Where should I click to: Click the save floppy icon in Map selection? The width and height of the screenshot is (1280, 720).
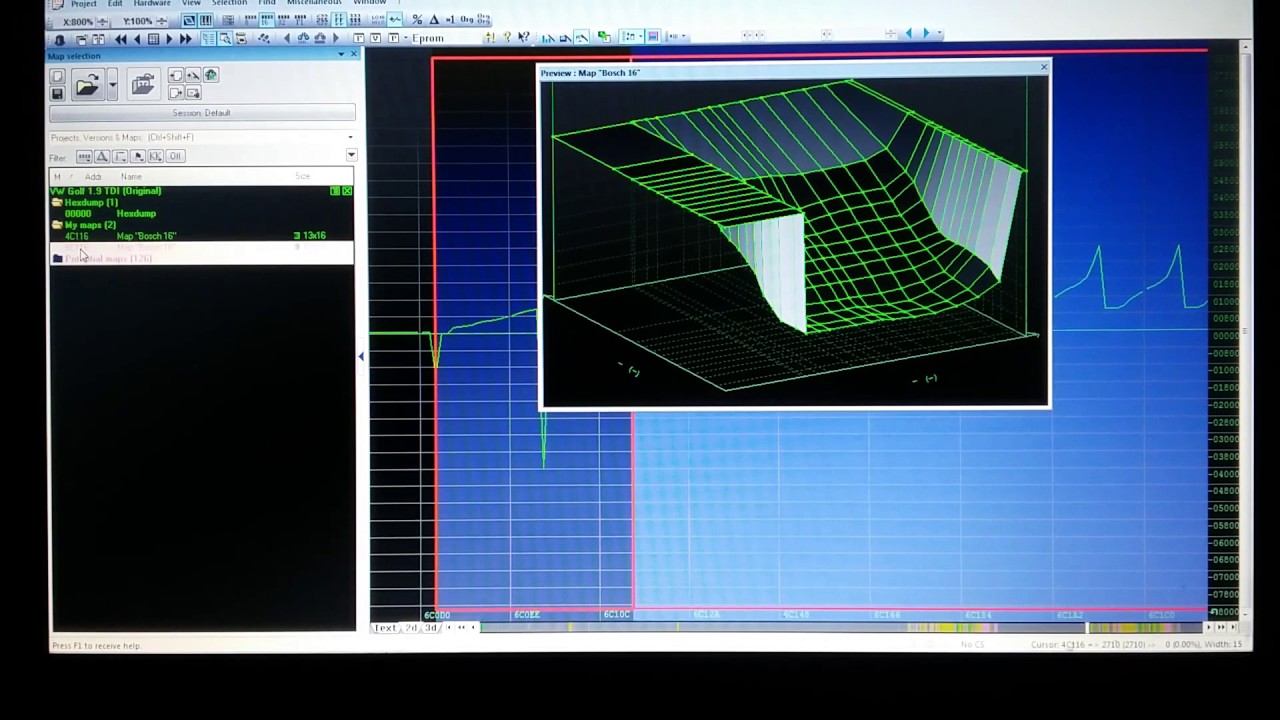tap(57, 93)
